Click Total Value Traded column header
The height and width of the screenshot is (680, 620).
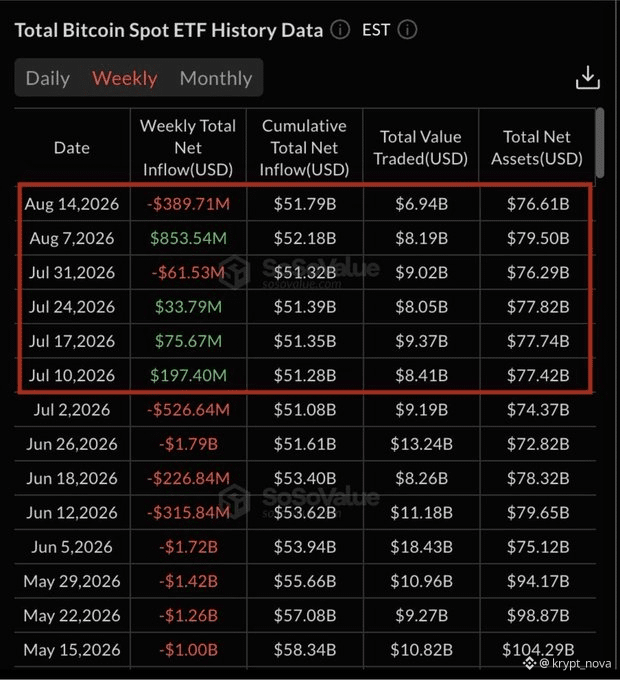click(x=421, y=148)
